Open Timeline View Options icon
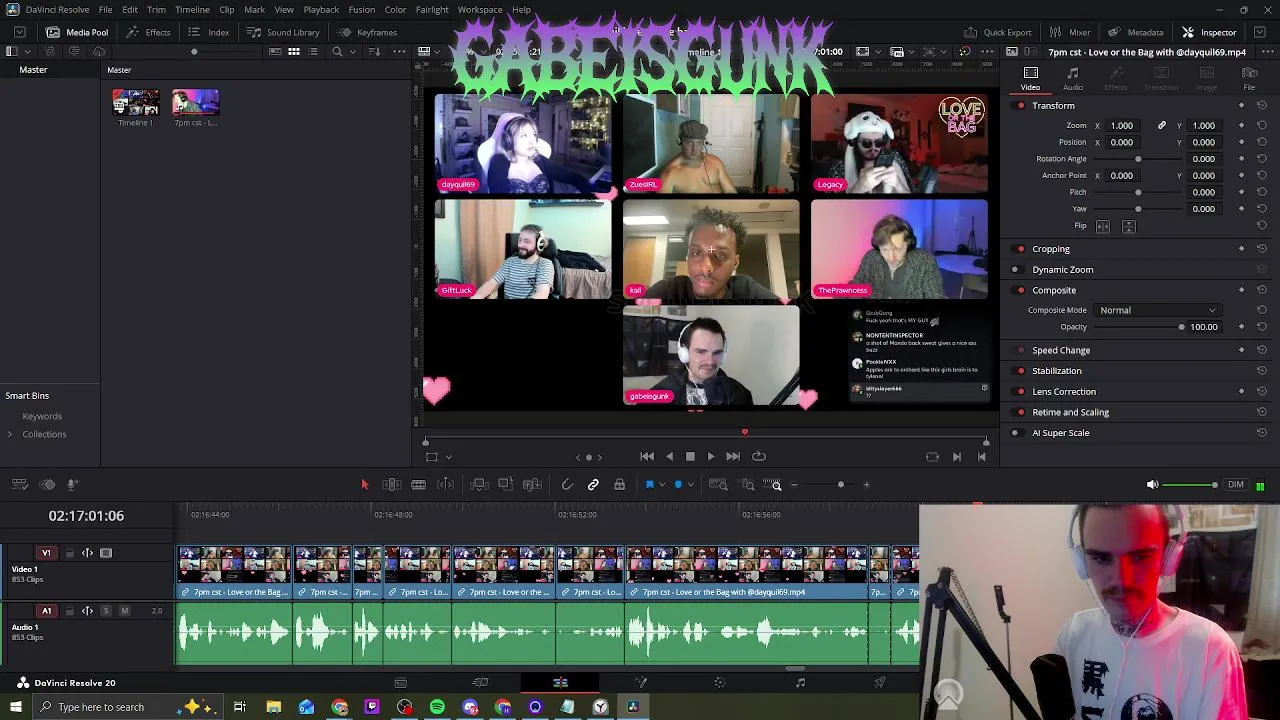Image resolution: width=1280 pixels, height=720 pixels. tap(20, 485)
